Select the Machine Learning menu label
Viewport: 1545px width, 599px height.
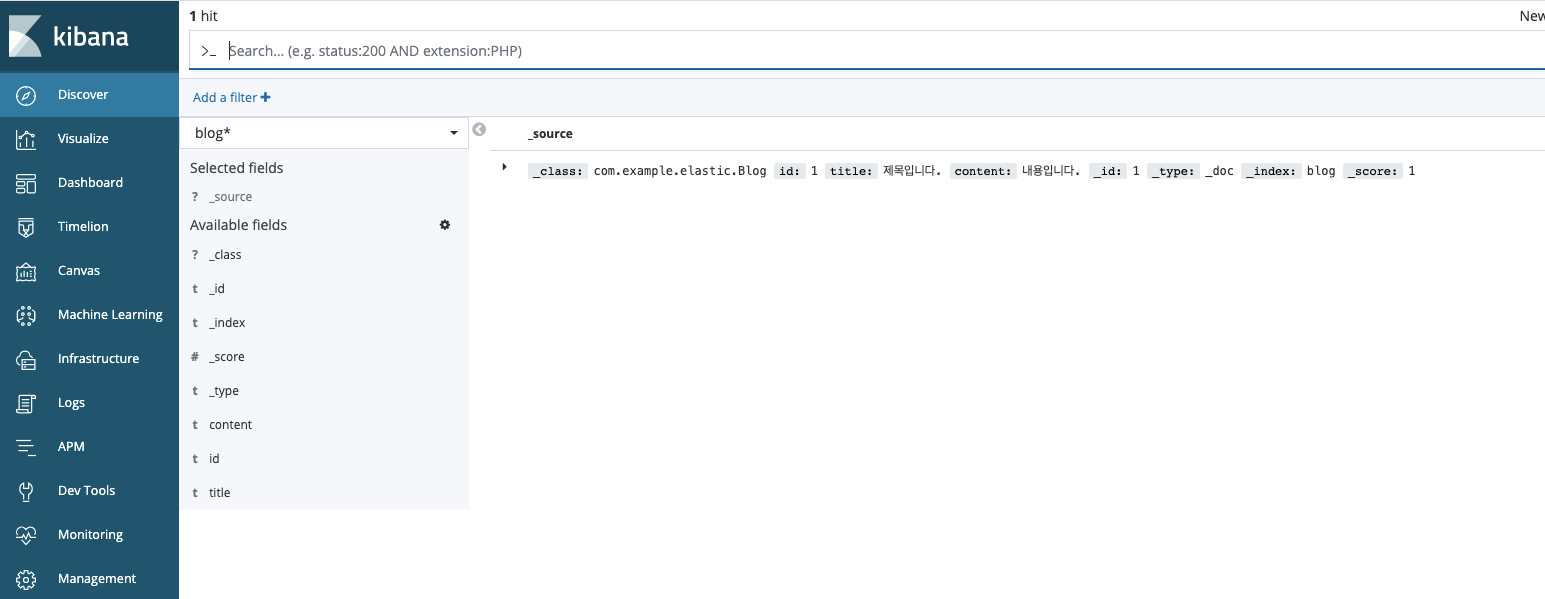(x=110, y=315)
